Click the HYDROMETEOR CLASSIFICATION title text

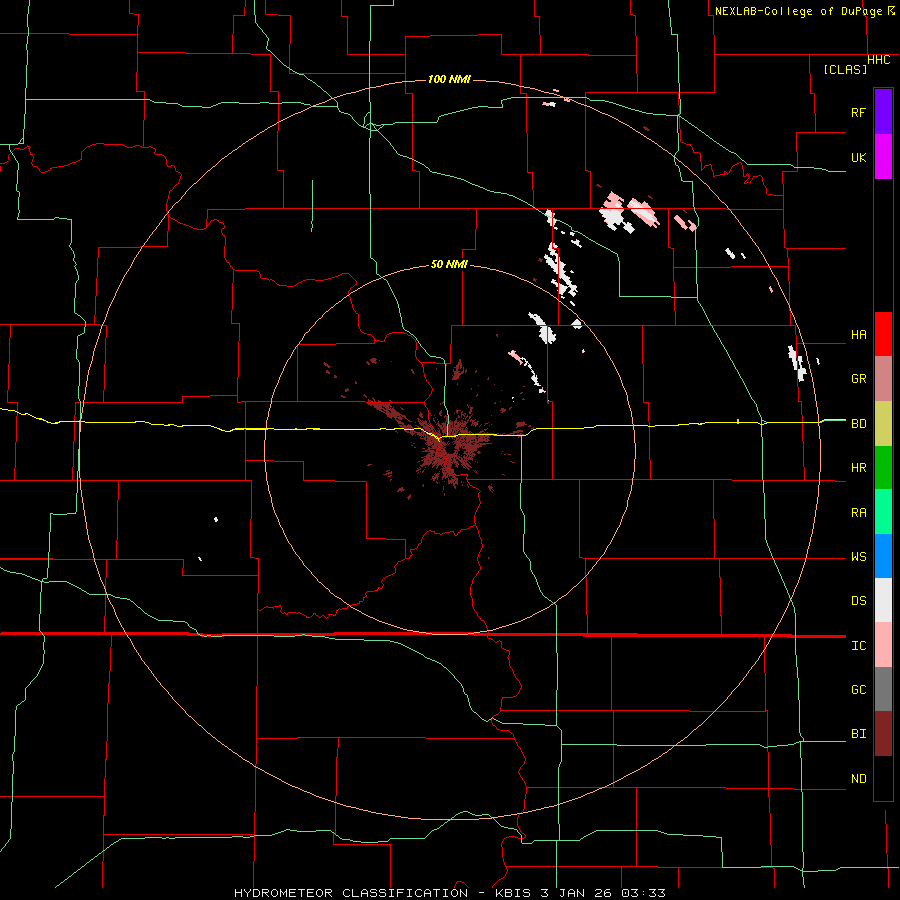(x=351, y=893)
